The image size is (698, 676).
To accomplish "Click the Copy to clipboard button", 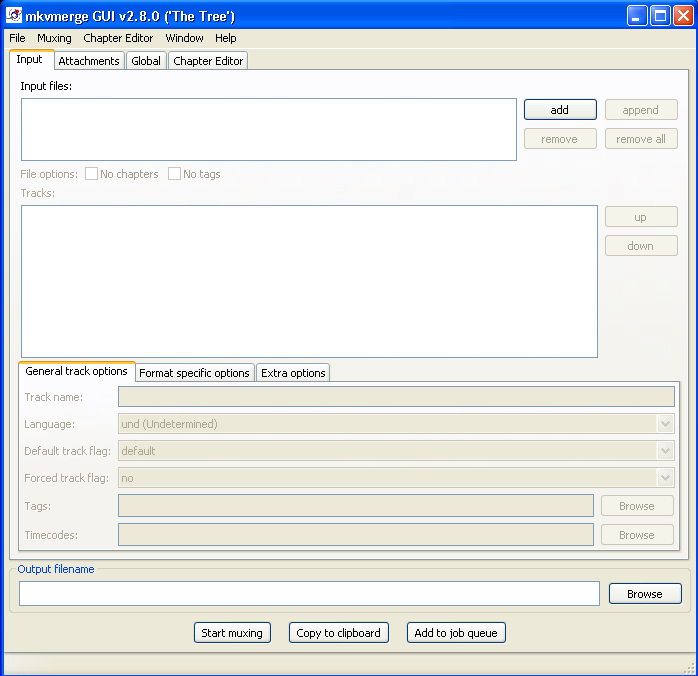I will pos(339,632).
